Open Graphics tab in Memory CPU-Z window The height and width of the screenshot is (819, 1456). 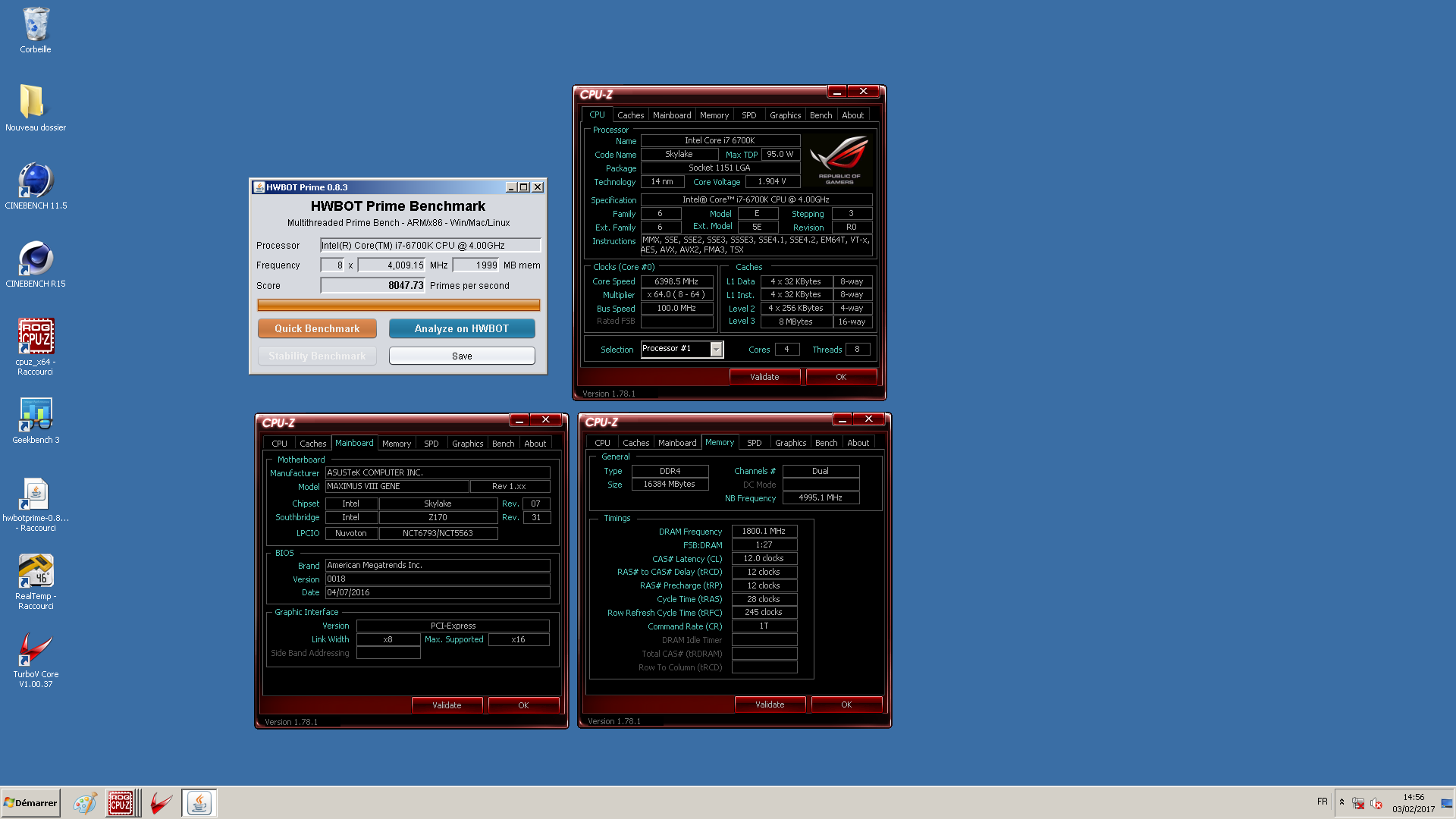[790, 443]
